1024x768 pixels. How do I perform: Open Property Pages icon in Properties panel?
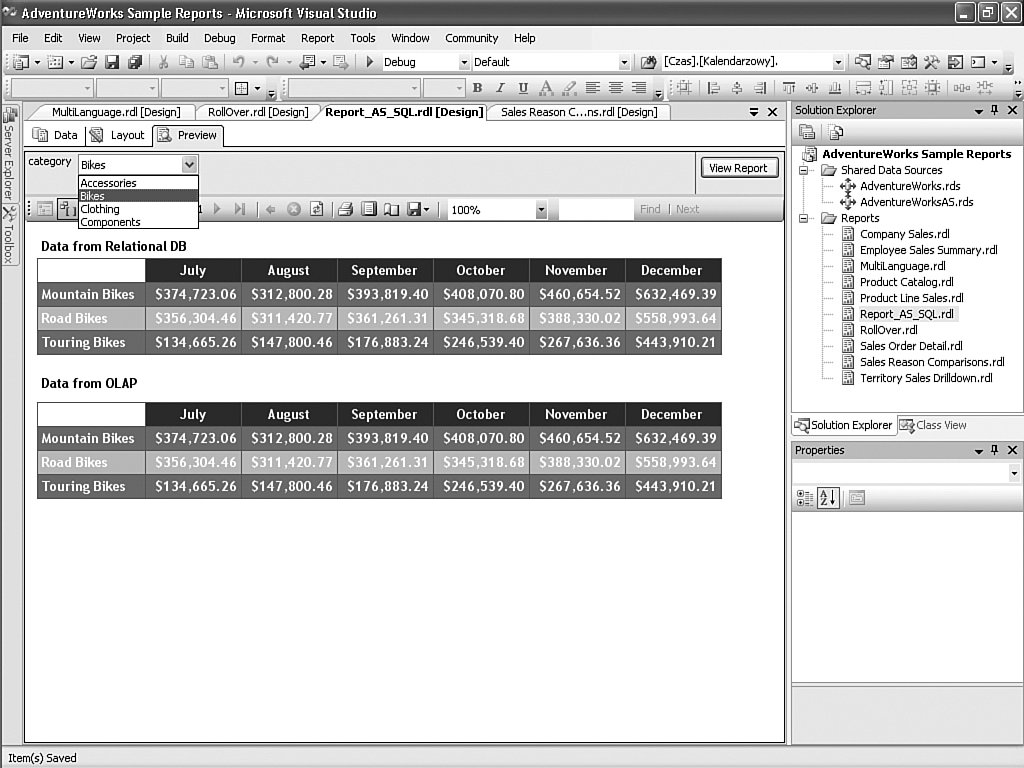[857, 498]
